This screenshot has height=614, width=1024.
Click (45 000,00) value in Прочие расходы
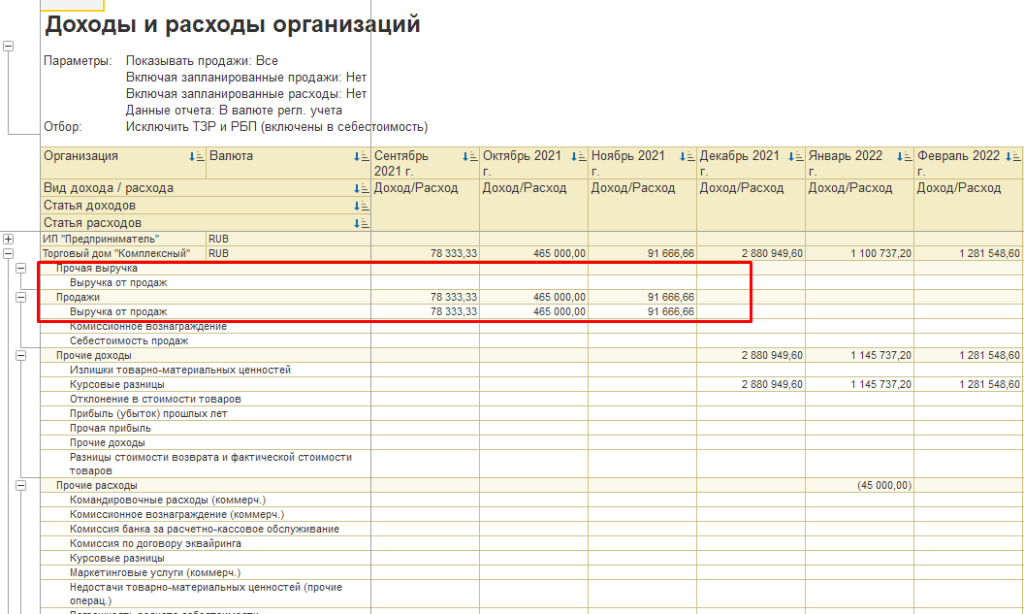pos(884,485)
